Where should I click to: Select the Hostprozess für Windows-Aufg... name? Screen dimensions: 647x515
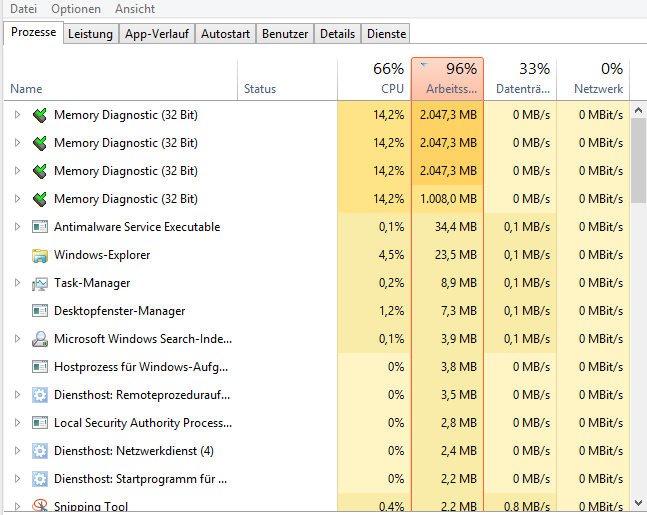pyautogui.click(x=141, y=367)
